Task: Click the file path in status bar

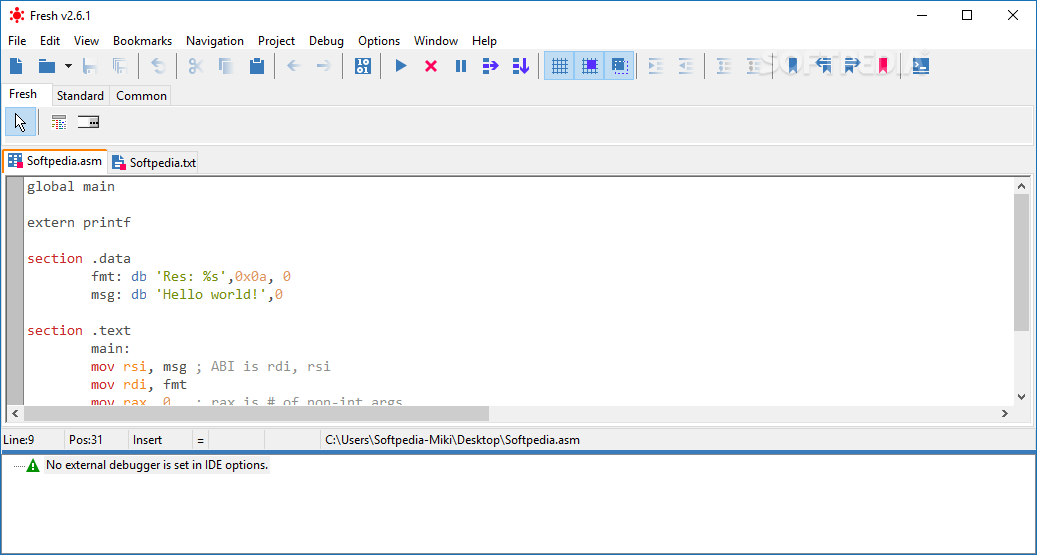Action: pos(452,440)
